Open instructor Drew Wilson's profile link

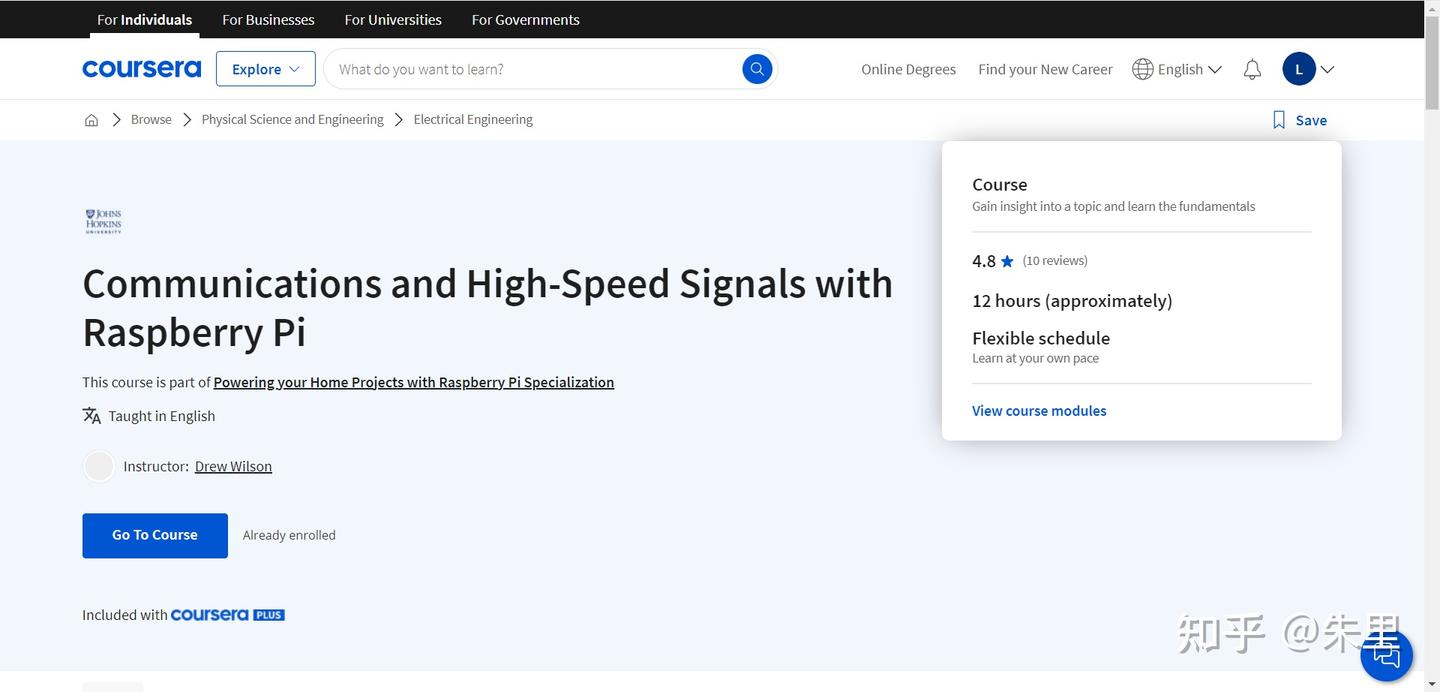click(x=233, y=466)
